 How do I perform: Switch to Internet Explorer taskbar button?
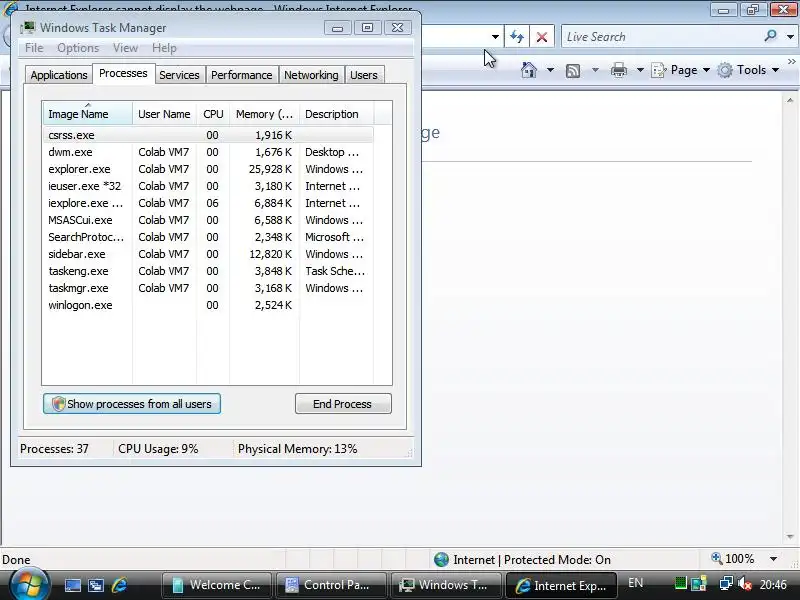561,585
